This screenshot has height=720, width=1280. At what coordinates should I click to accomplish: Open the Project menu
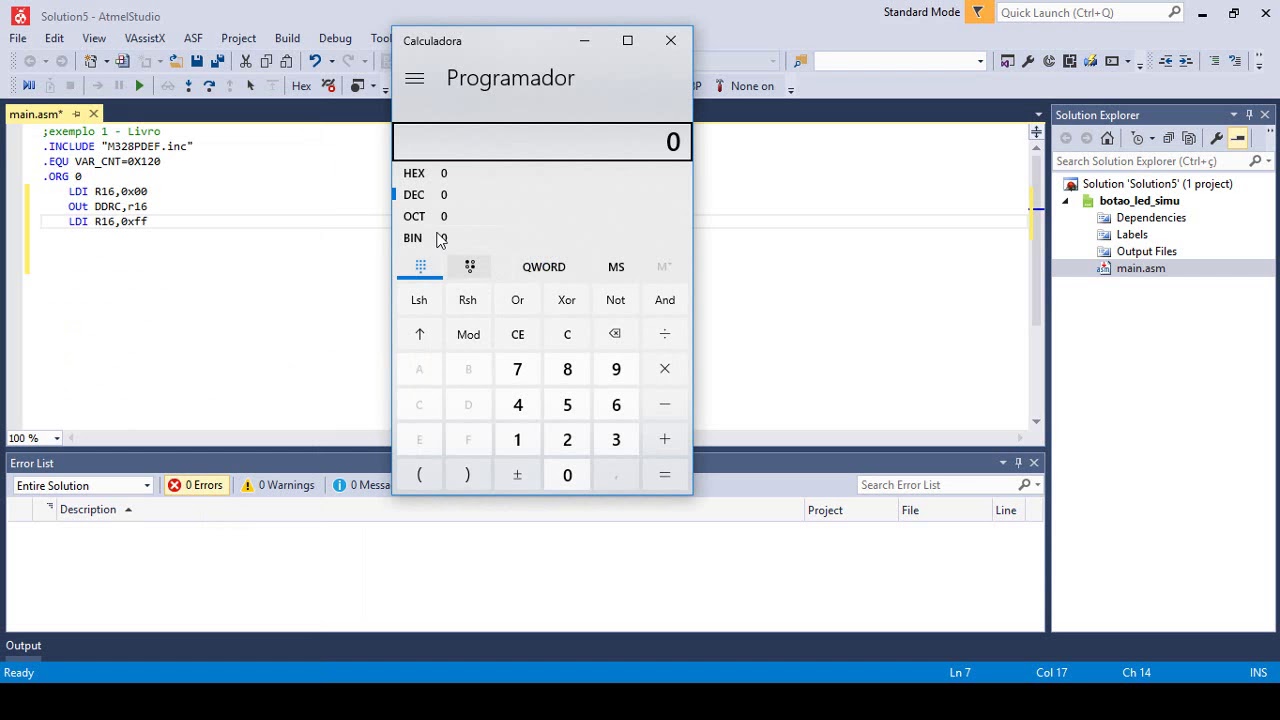point(238,38)
